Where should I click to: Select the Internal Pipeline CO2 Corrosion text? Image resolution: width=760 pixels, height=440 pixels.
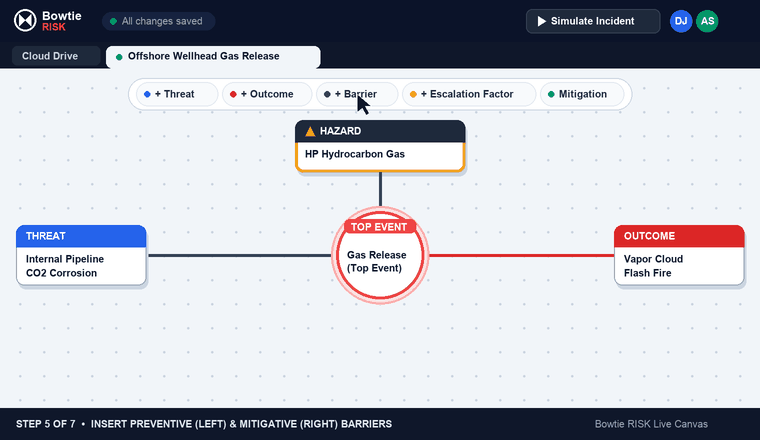point(65,266)
